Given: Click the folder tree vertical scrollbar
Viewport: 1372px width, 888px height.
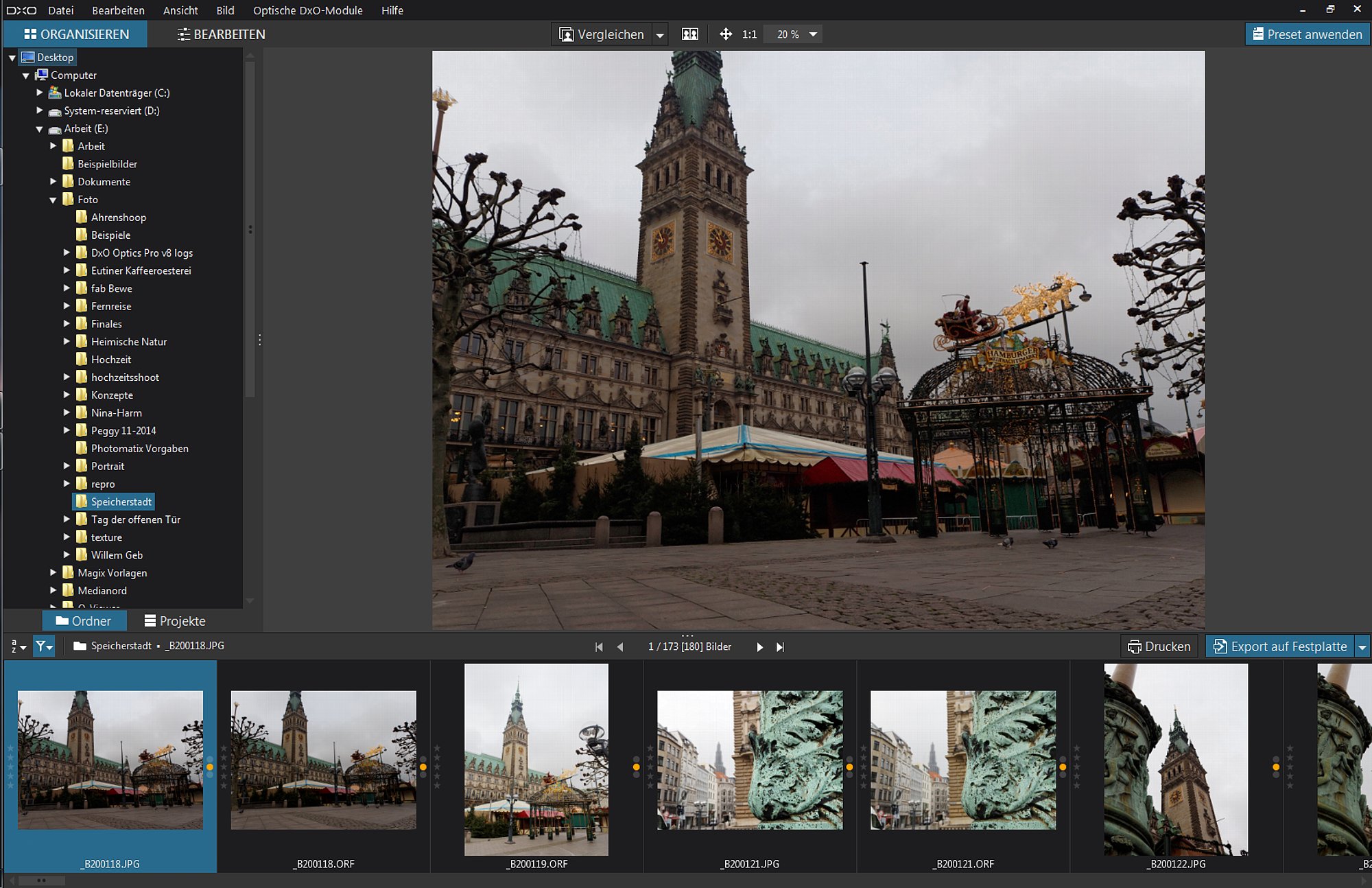Looking at the screenshot, I should [250, 230].
